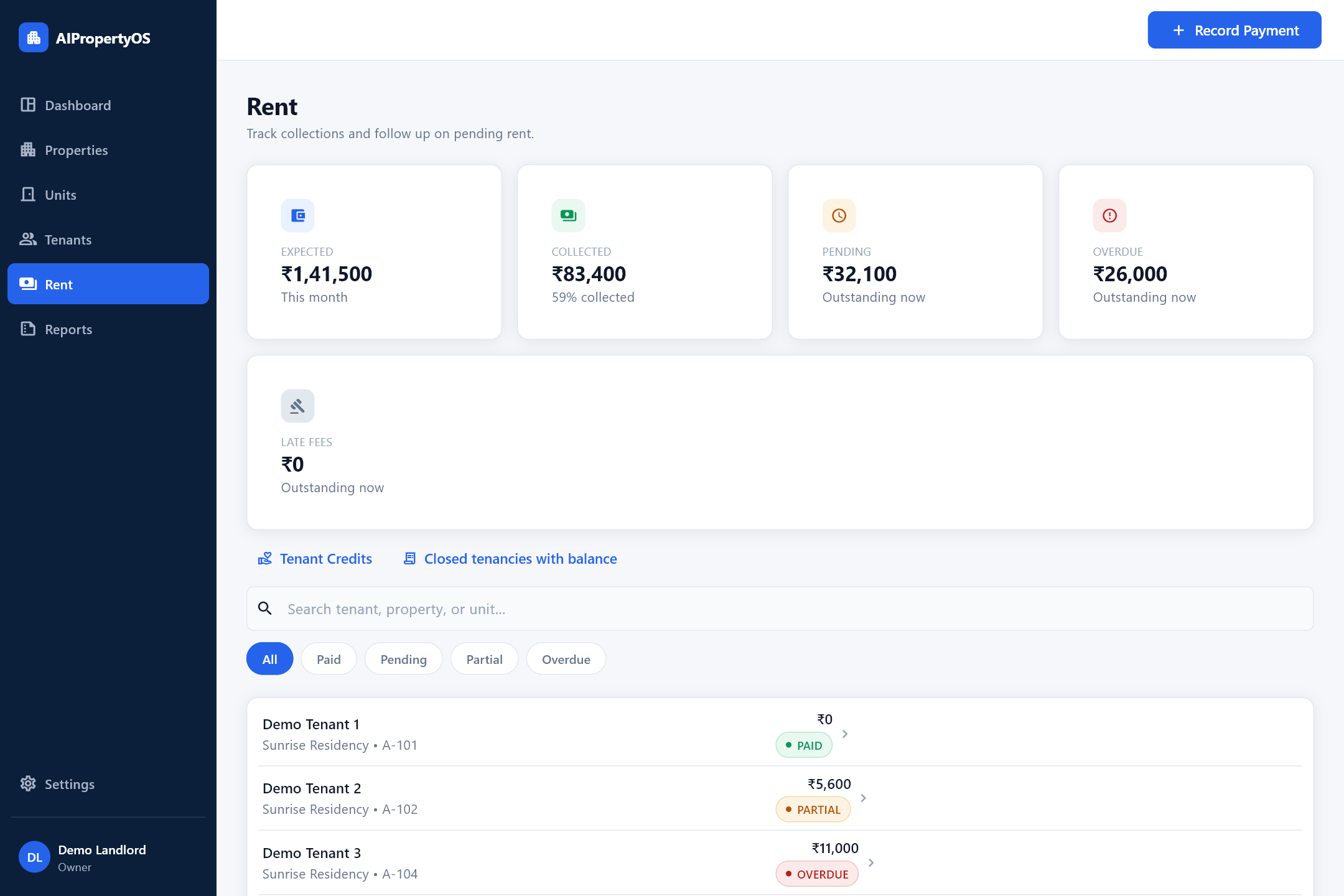Click the Expected wallet icon
Viewport: 1344px width, 896px height.
pos(298,216)
